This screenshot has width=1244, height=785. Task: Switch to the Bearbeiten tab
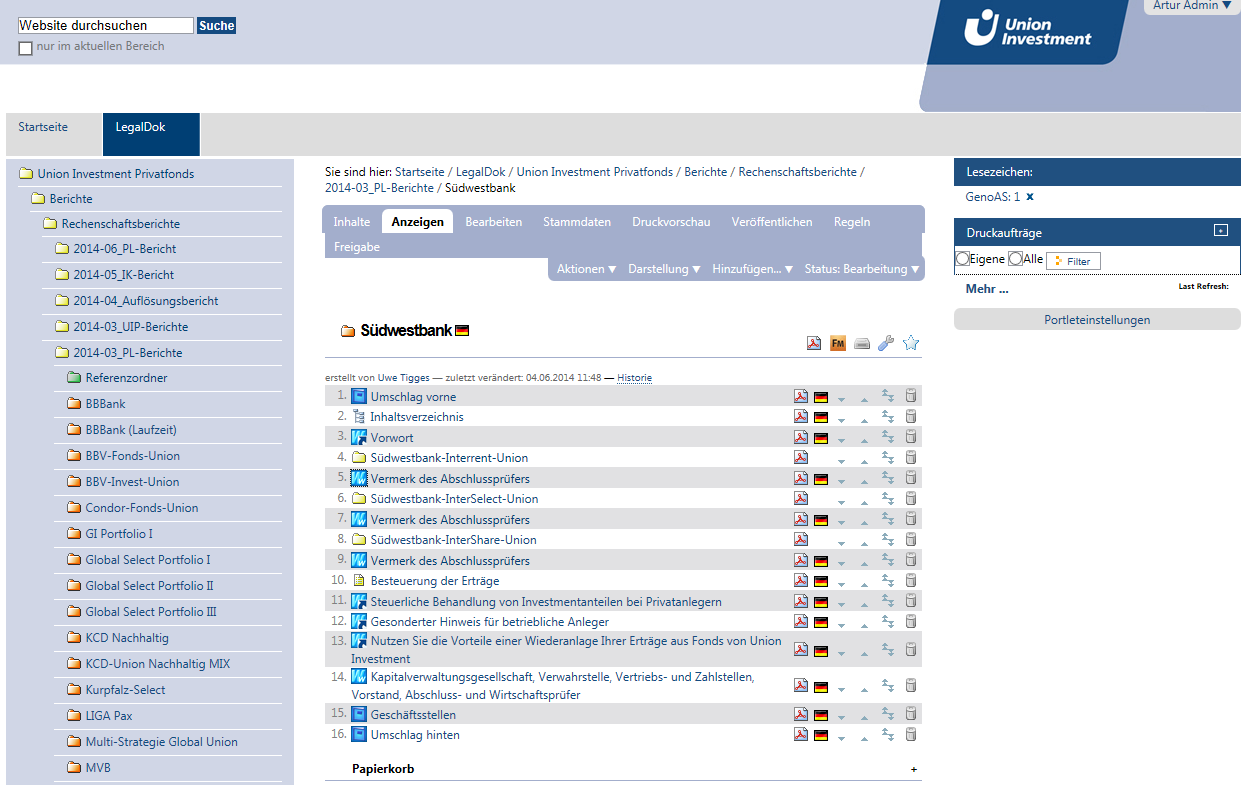[494, 222]
